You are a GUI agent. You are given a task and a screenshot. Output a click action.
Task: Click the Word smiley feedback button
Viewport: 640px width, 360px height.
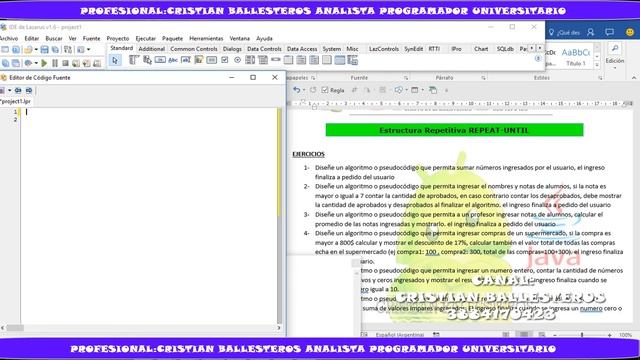tap(630, 32)
